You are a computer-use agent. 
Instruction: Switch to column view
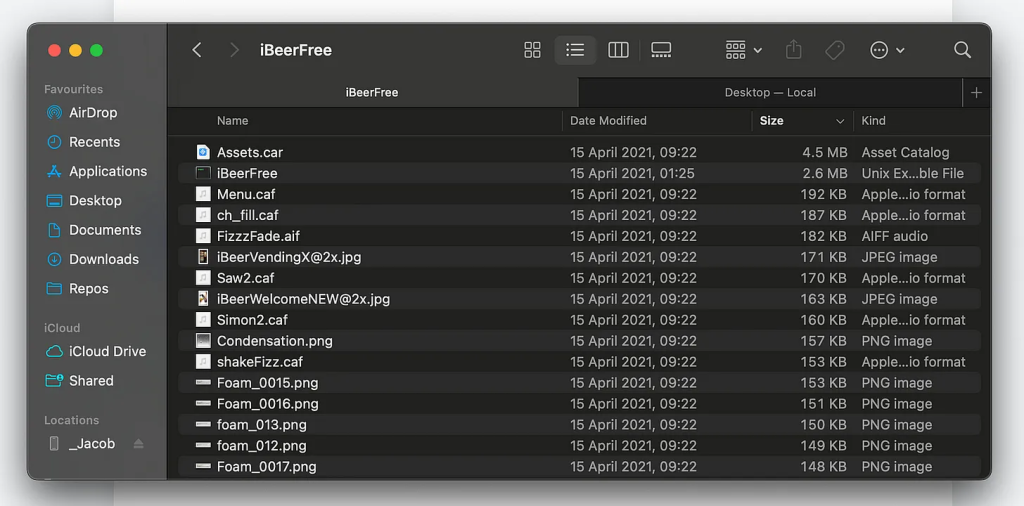[x=618, y=50]
